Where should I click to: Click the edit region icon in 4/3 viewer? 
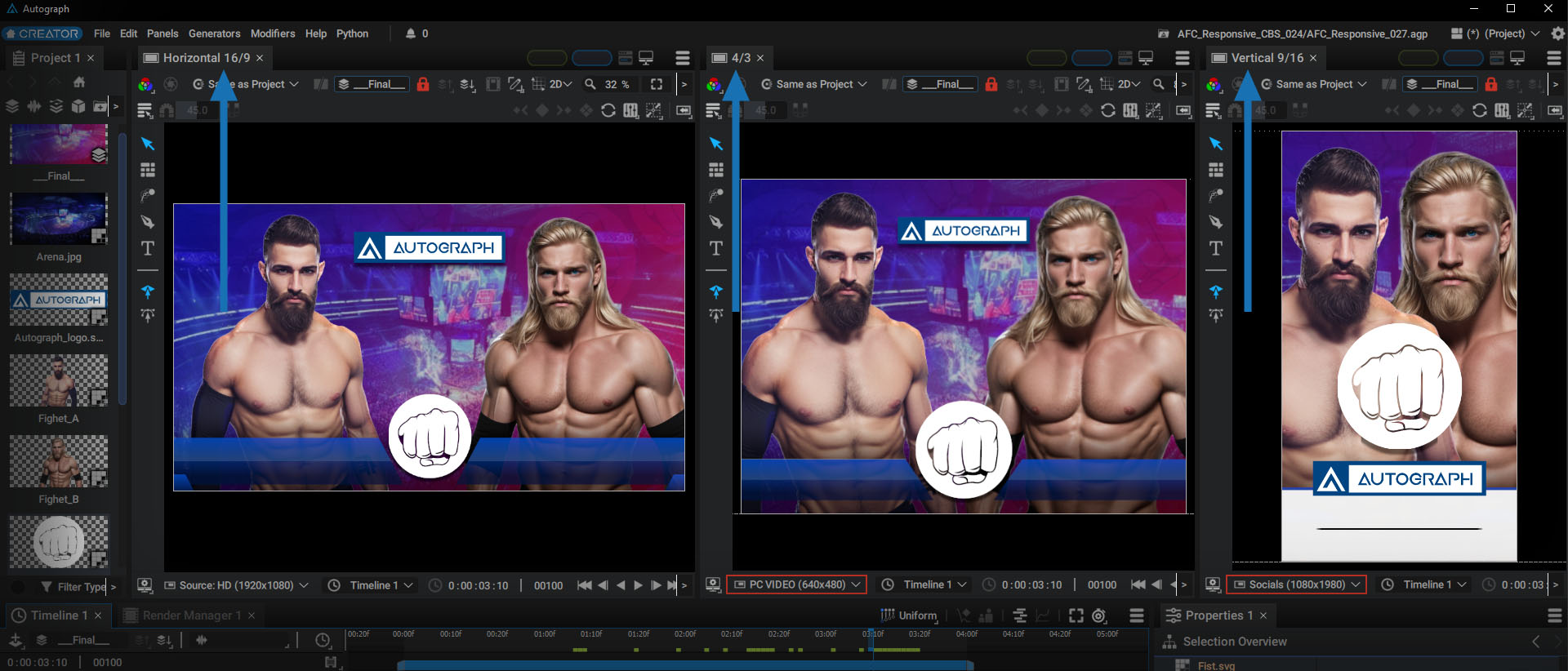coord(1084,84)
